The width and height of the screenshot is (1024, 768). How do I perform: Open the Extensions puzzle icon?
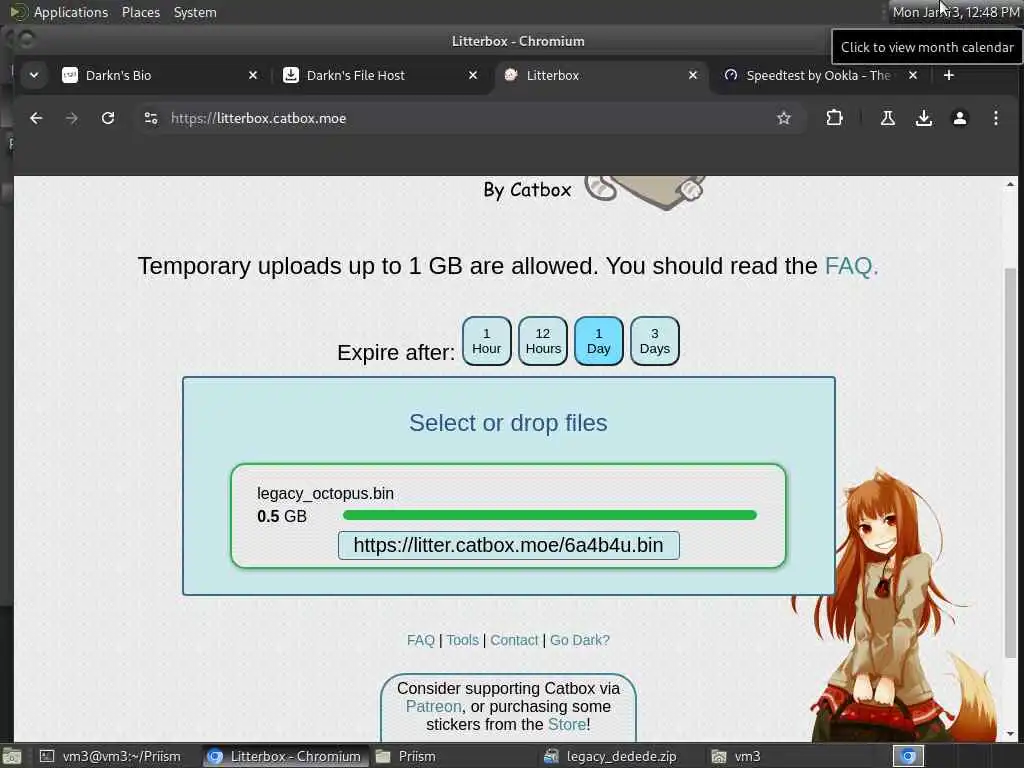tap(834, 118)
